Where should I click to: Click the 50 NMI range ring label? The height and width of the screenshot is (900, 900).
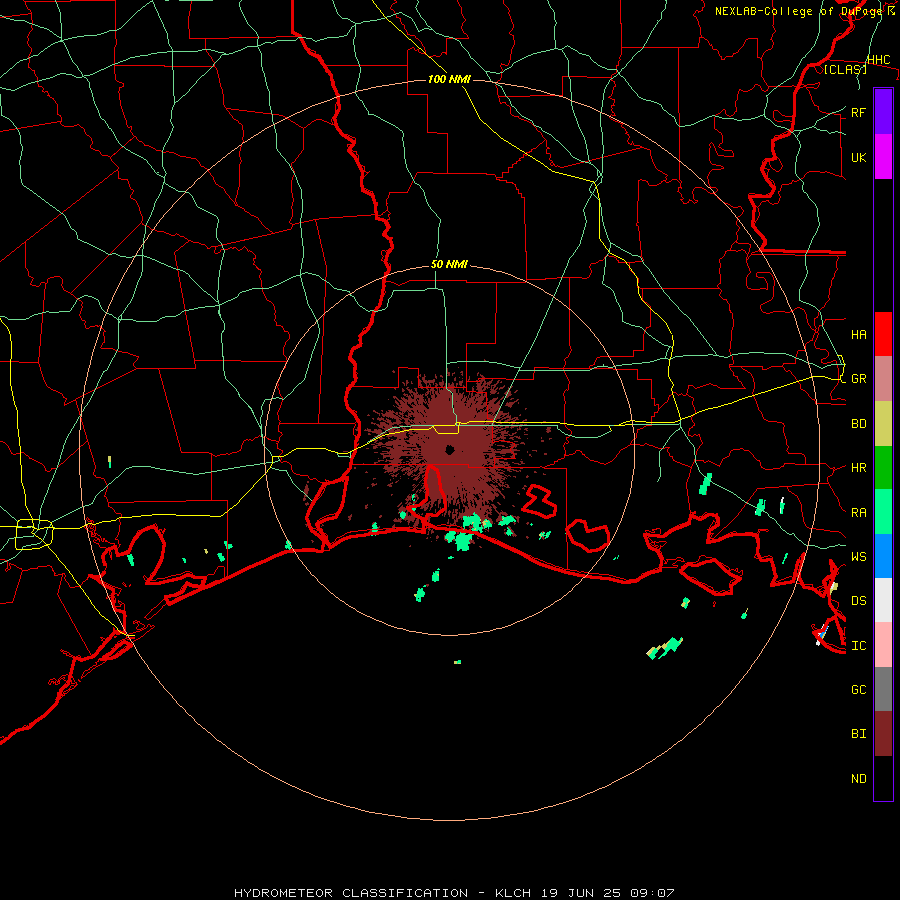point(449,264)
